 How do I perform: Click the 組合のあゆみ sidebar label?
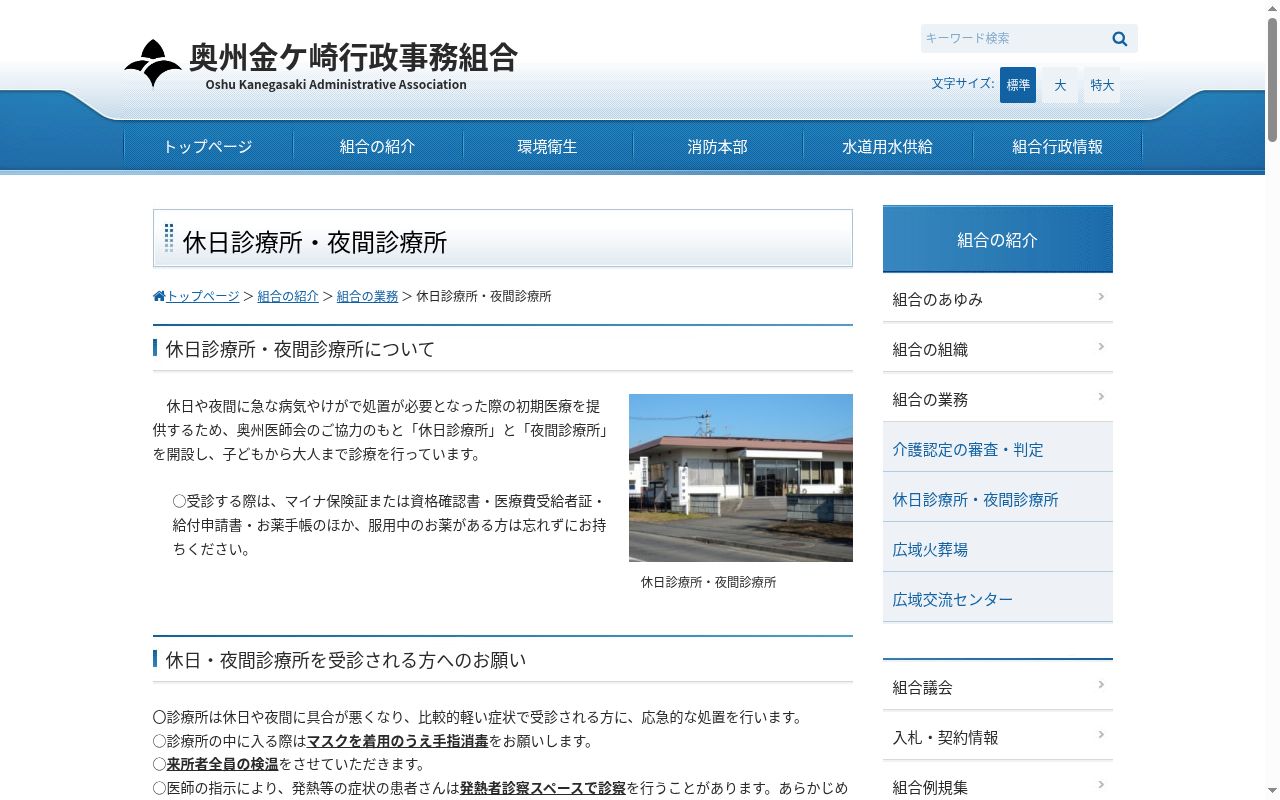[x=938, y=299]
